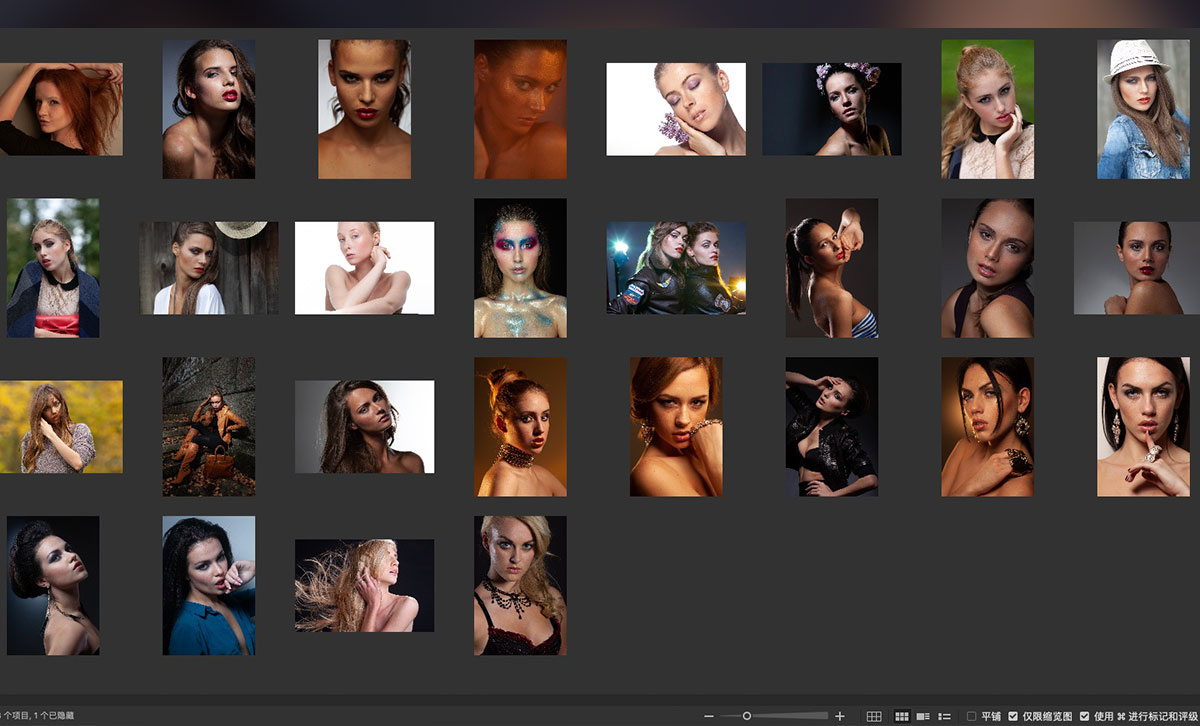Image resolution: width=1200 pixels, height=726 pixels.
Task: Enable the 平铺 checkbox
Action: [x=972, y=716]
